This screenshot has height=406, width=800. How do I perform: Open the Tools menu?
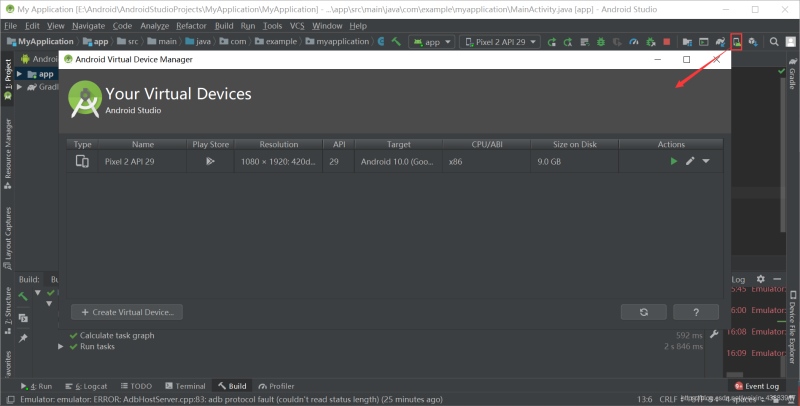click(x=272, y=26)
